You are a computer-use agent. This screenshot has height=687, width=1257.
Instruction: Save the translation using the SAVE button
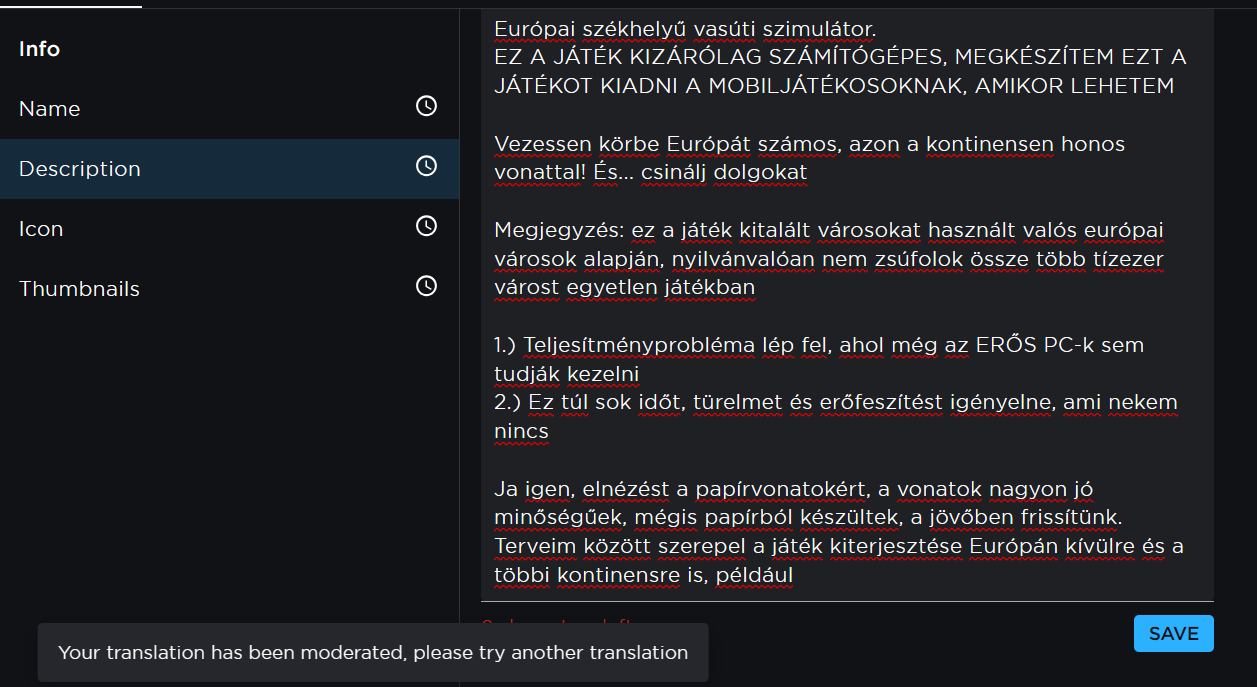tap(1173, 633)
